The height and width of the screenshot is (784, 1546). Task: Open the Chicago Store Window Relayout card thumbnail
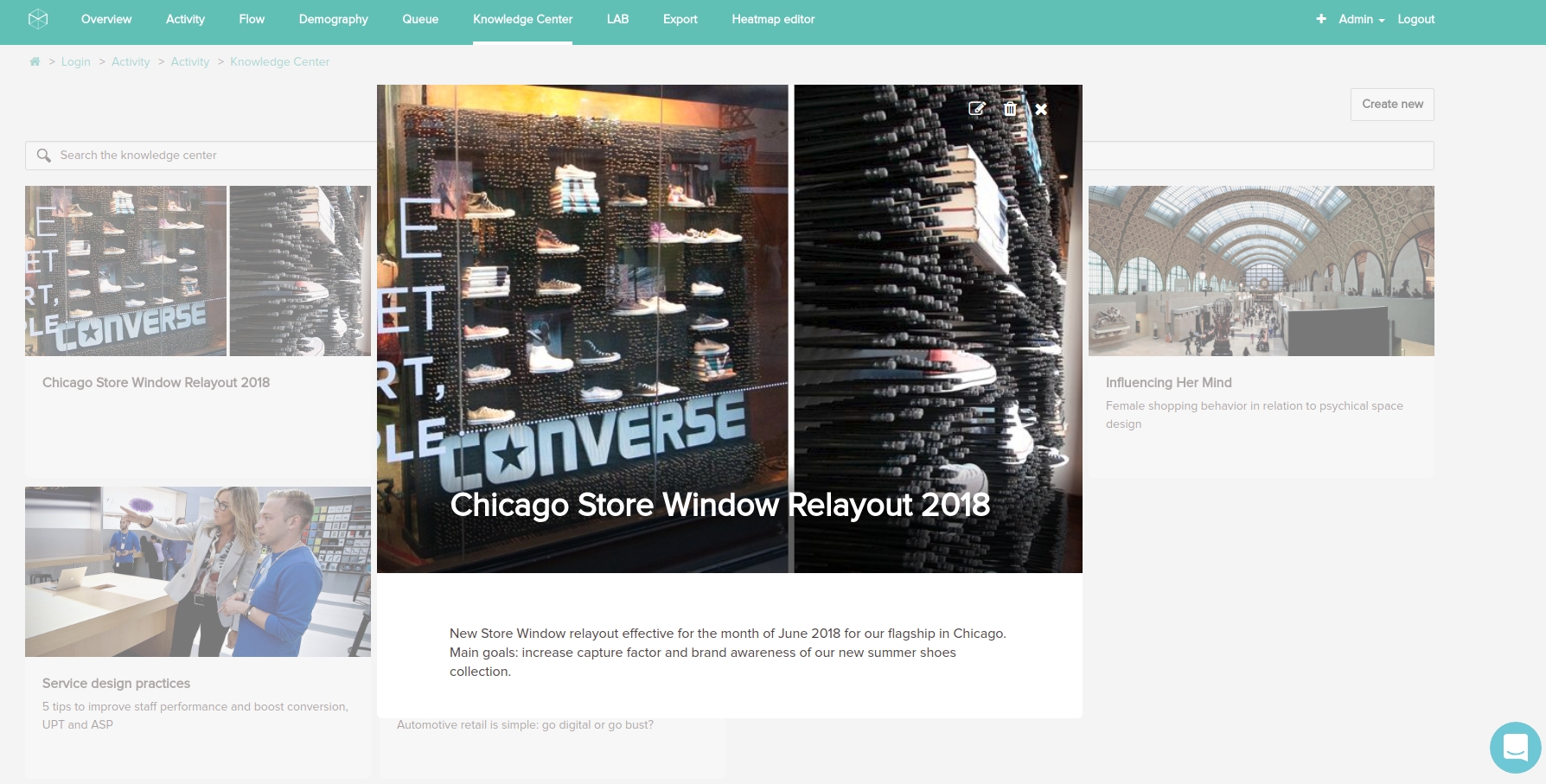(198, 271)
